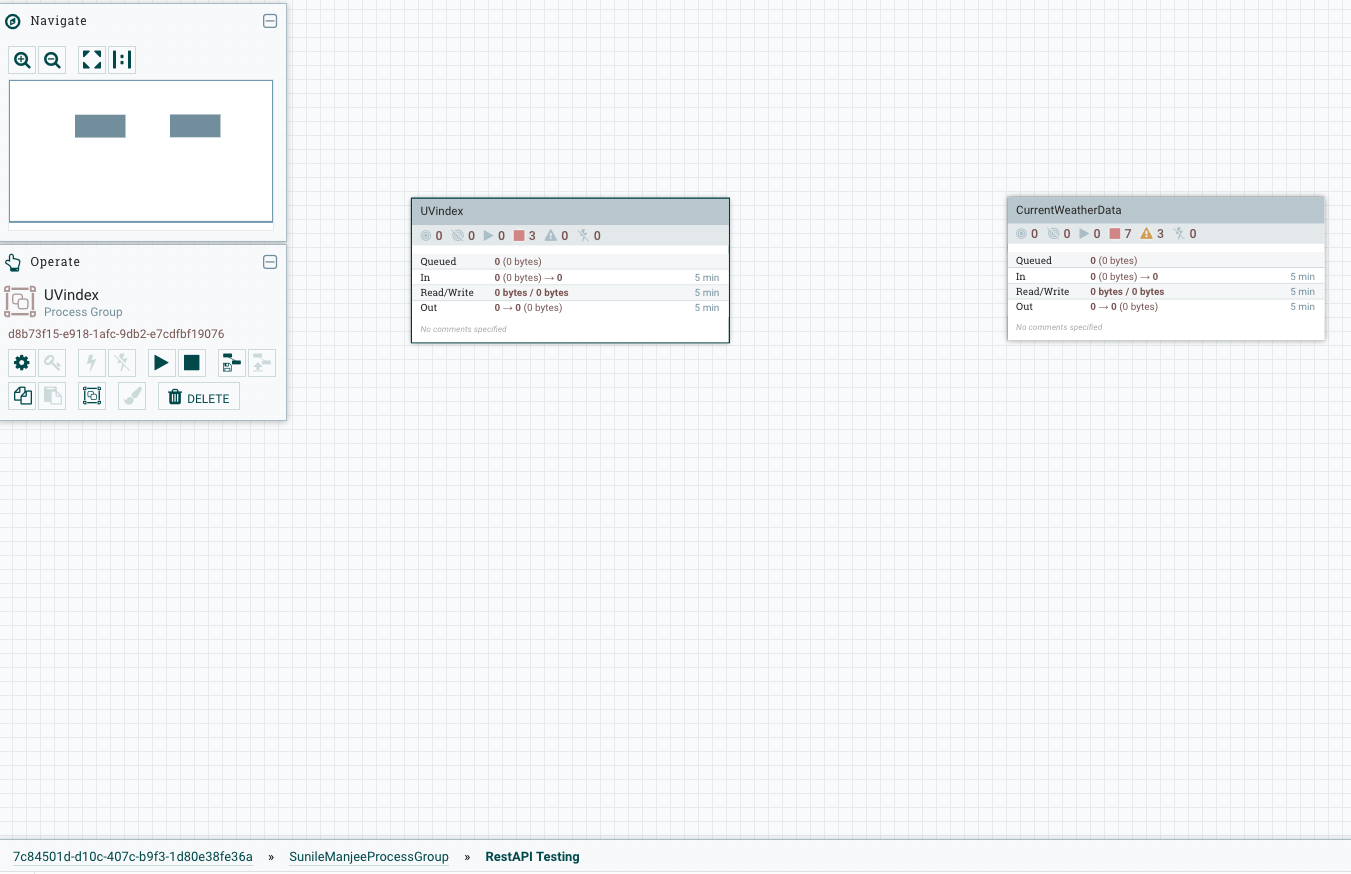Delete the UVindex group with DELETE button
1351x874 pixels.
pyautogui.click(x=198, y=396)
